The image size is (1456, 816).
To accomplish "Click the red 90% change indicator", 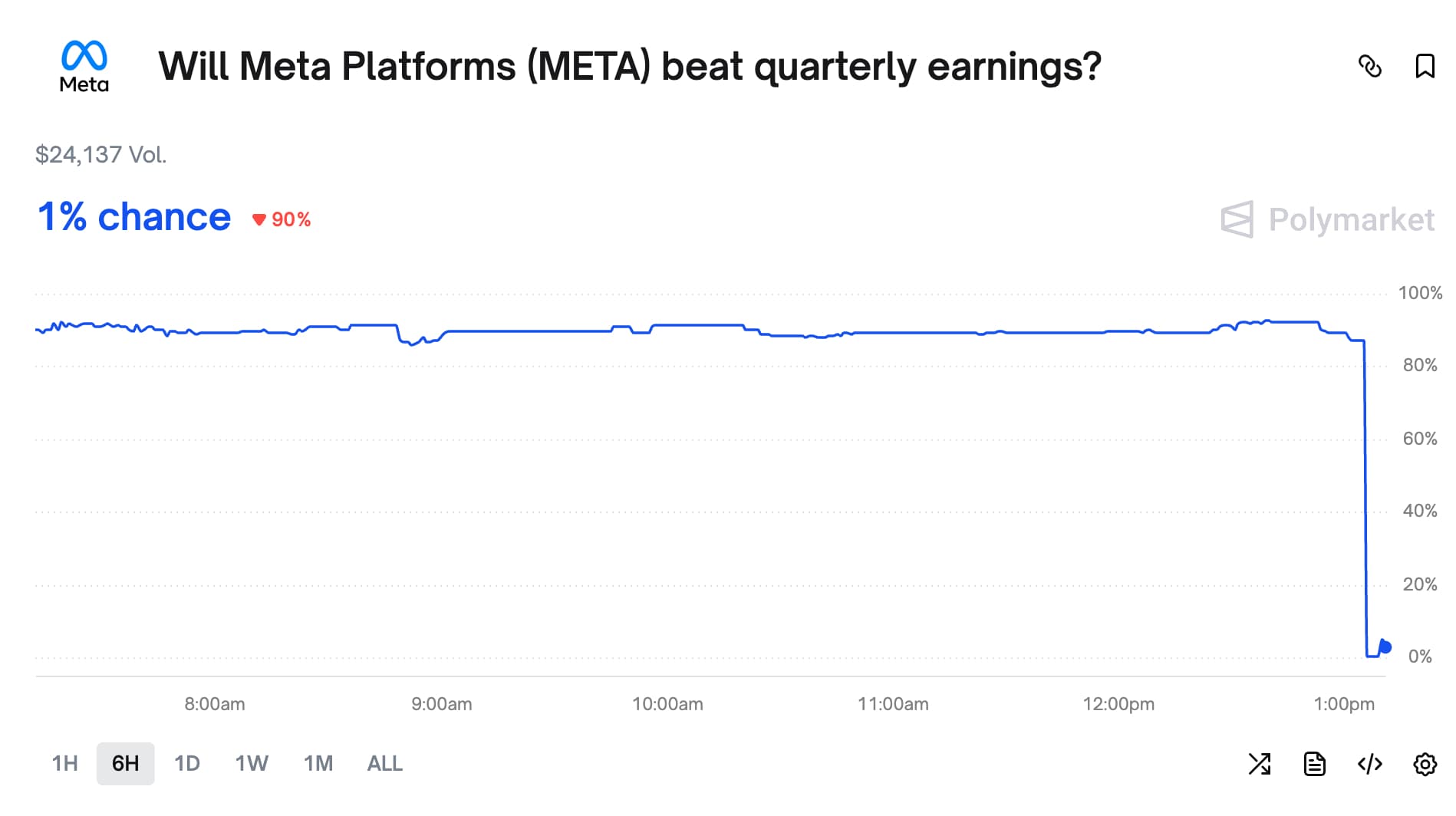I will pyautogui.click(x=282, y=220).
